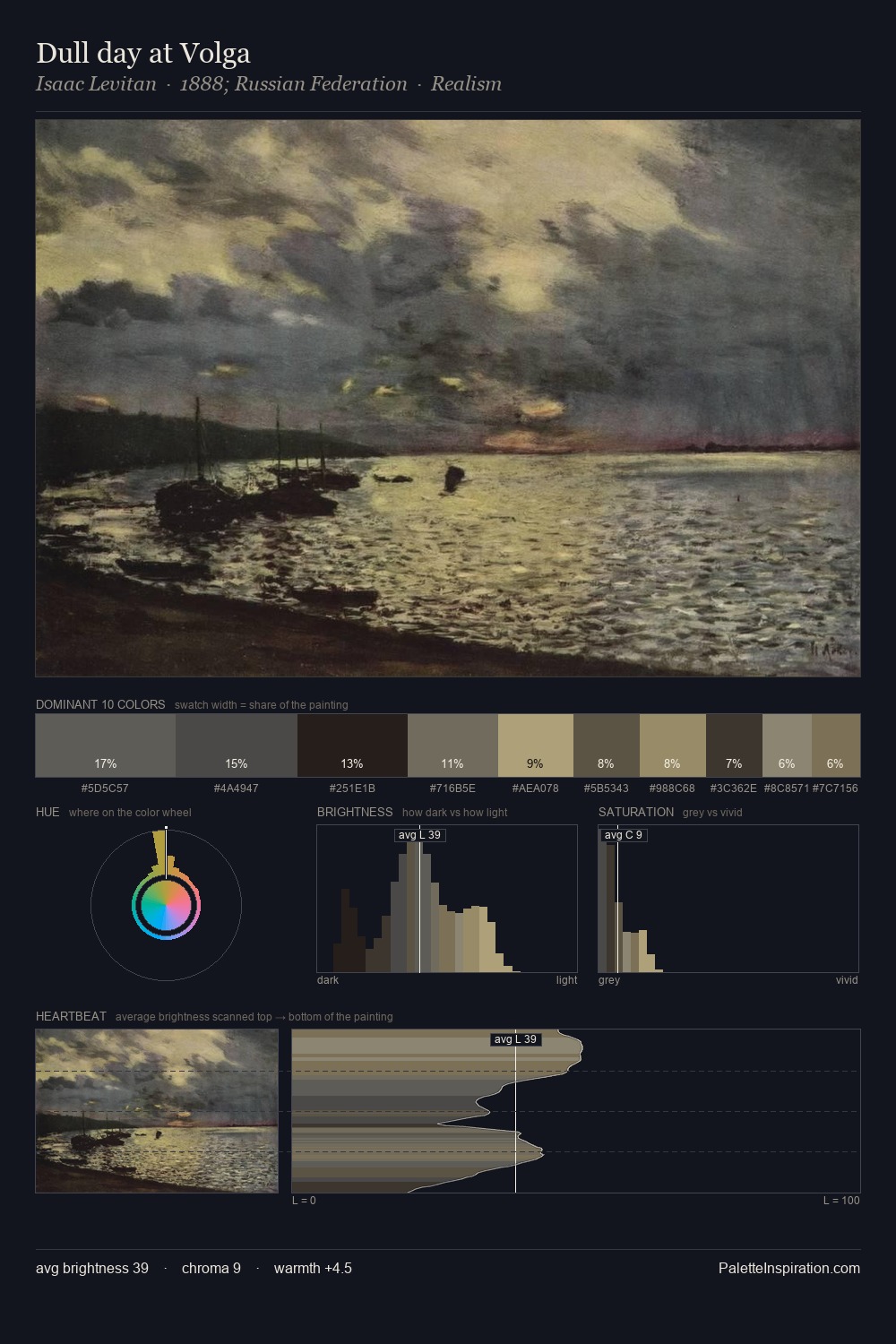Open the main Dull day at Volga painting
The image size is (896, 1344).
[448, 398]
